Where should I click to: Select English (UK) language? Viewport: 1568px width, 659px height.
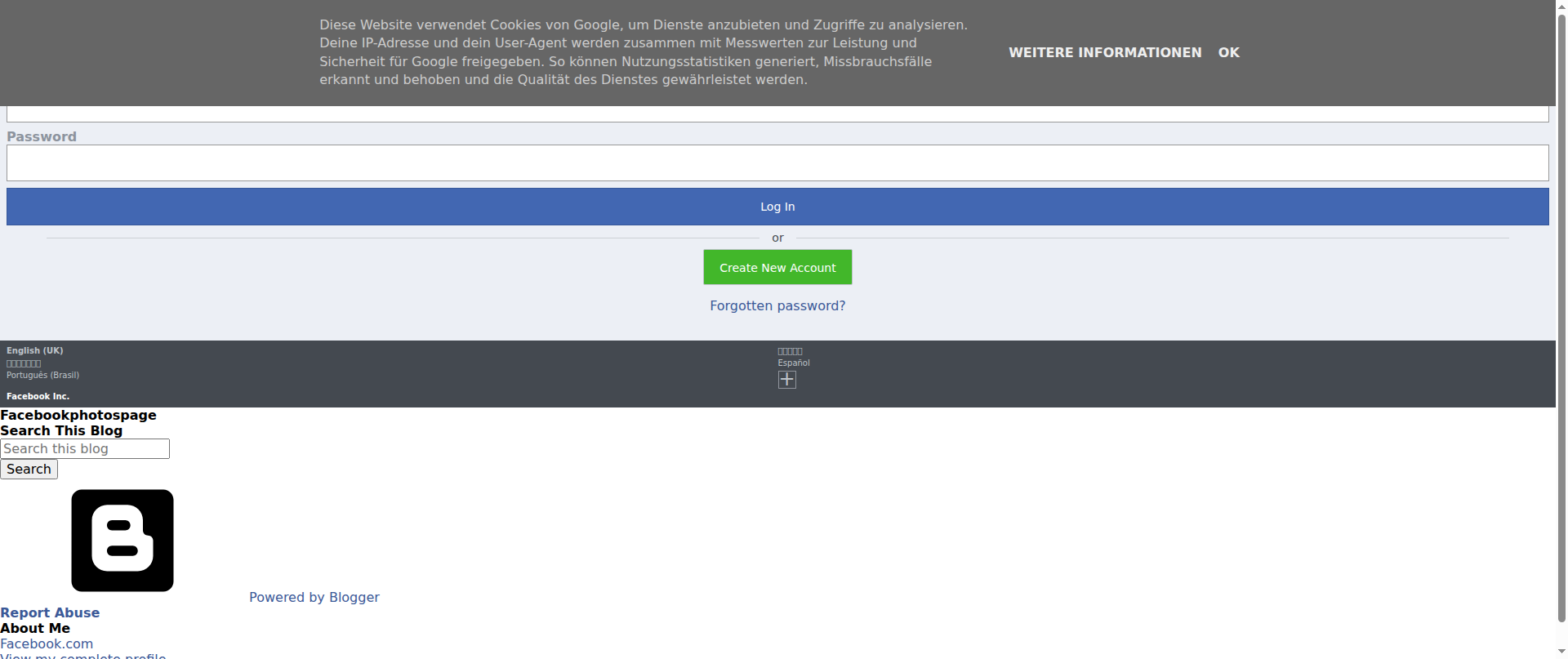click(35, 350)
